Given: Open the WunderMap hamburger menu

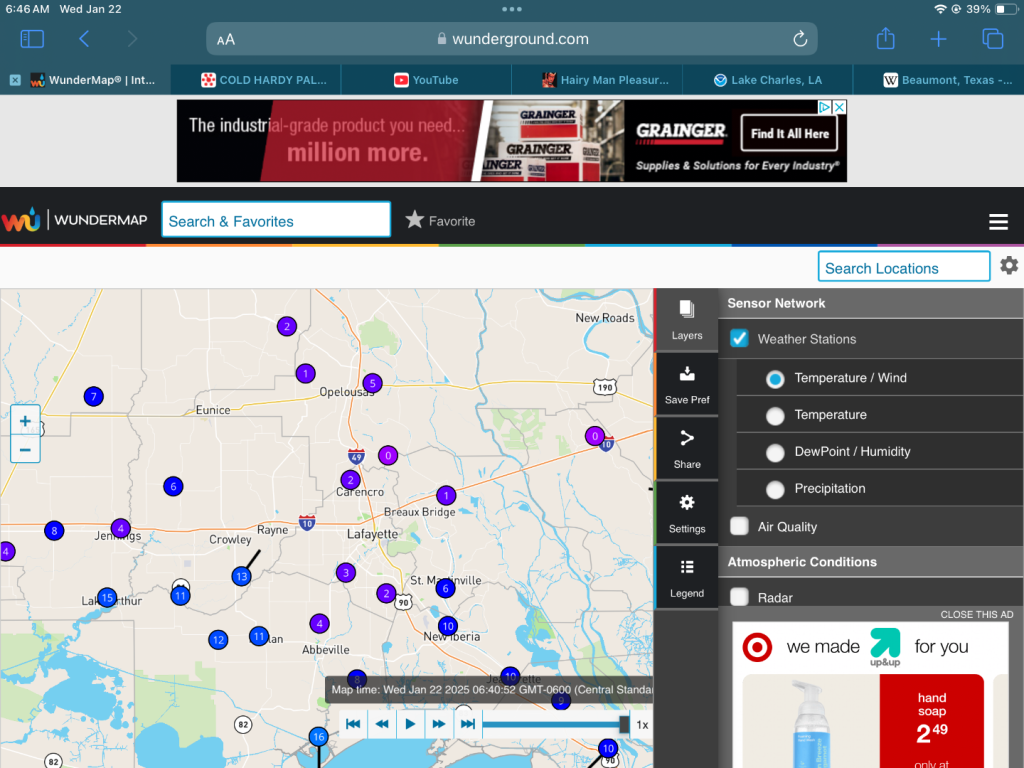Looking at the screenshot, I should click(x=998, y=222).
